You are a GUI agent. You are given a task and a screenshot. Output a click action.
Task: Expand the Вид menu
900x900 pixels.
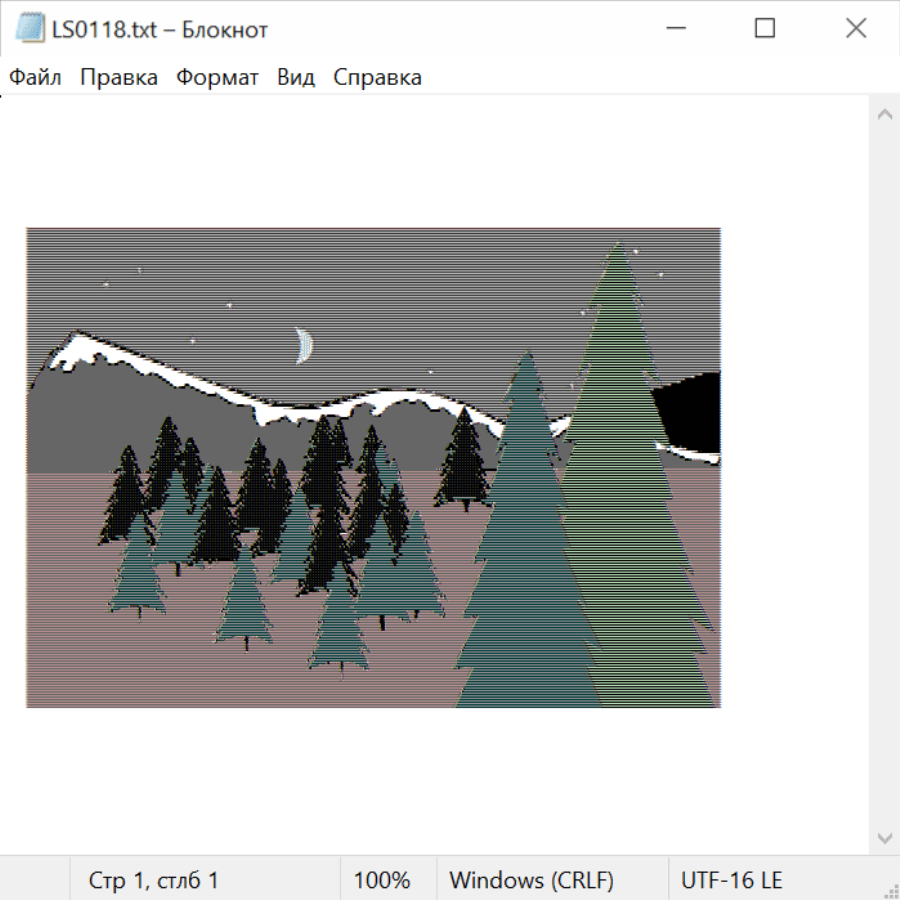(296, 78)
